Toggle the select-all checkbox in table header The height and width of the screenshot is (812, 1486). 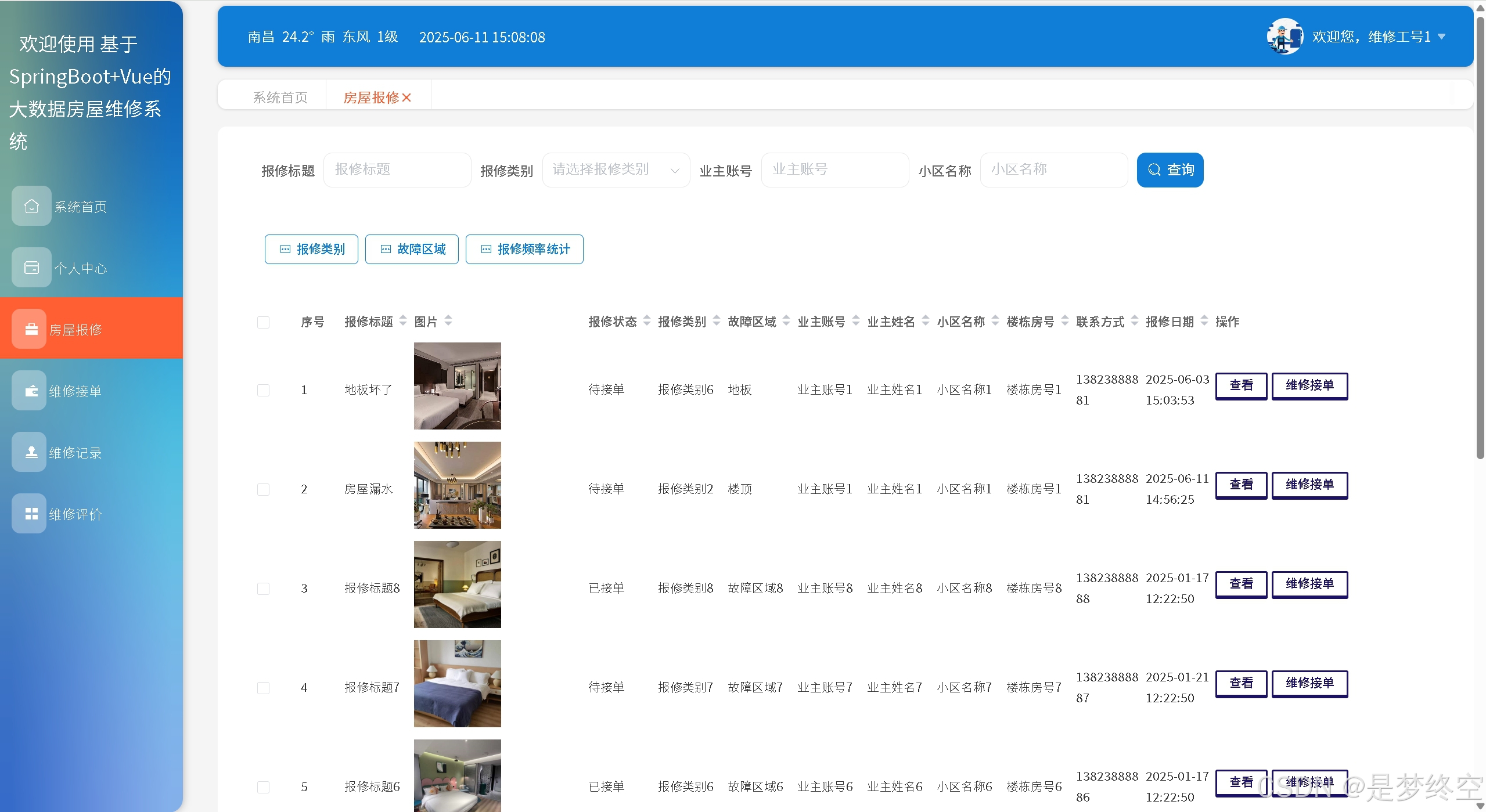tap(263, 322)
